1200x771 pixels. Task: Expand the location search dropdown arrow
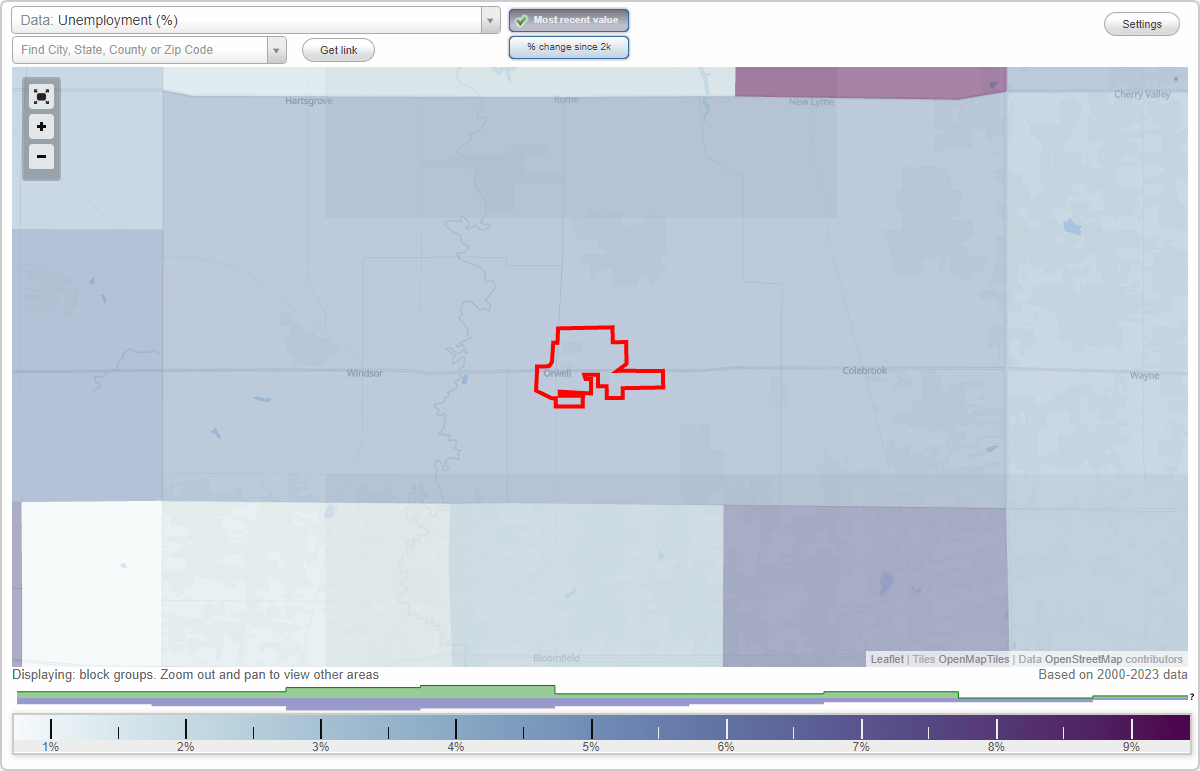point(276,50)
